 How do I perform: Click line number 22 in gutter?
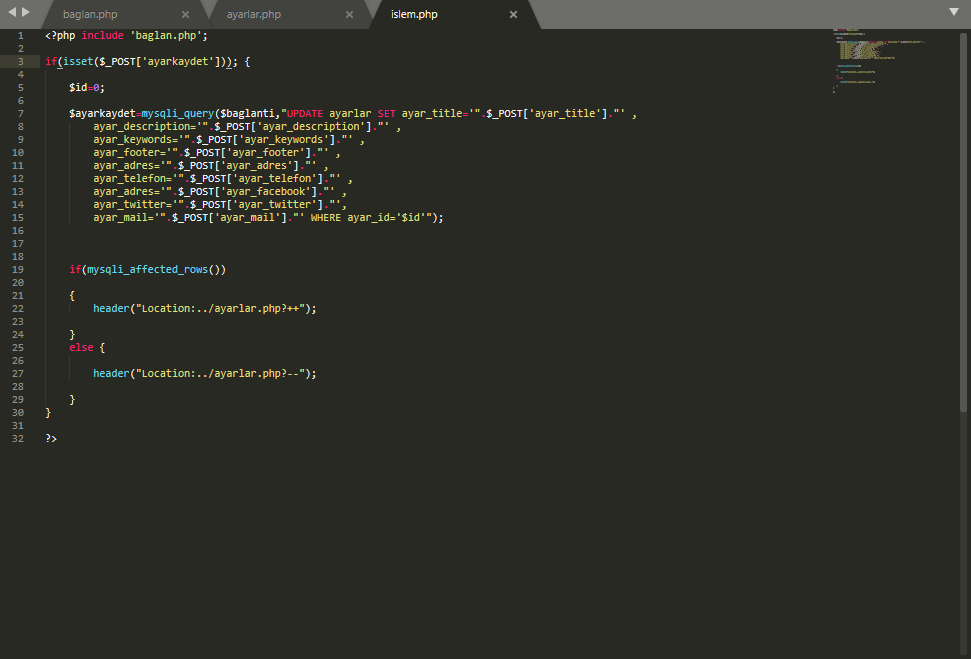[x=17, y=308]
